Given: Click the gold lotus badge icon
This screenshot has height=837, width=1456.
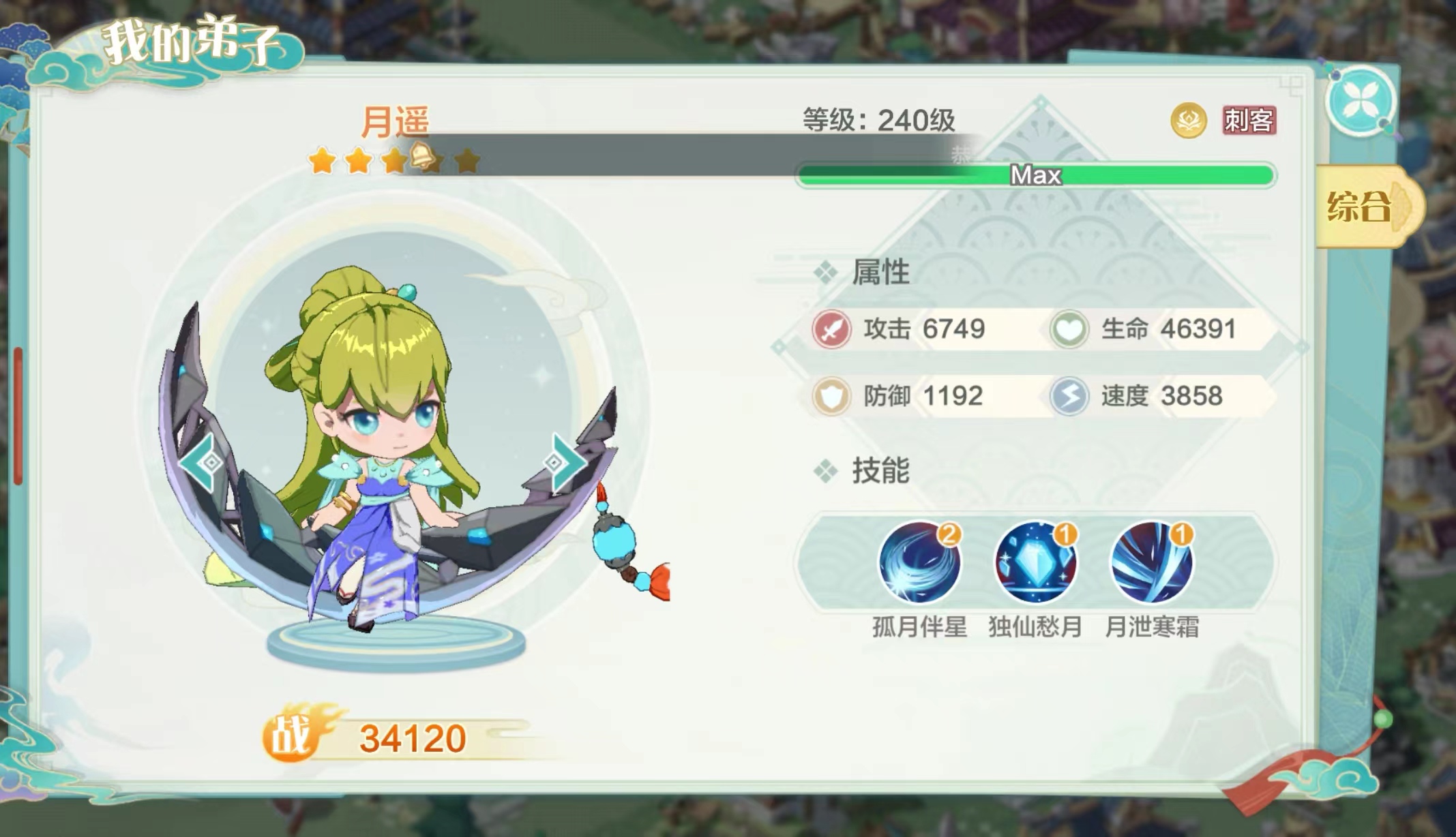Looking at the screenshot, I should click(1189, 121).
